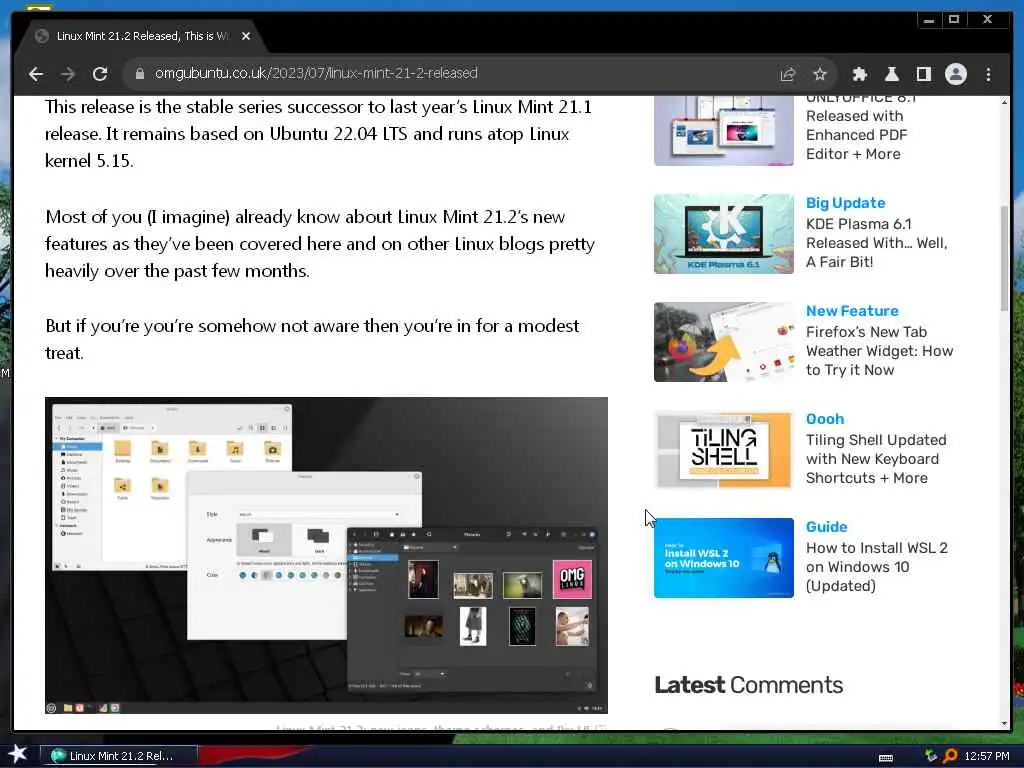Open Chrome Labs flask icon

pyautogui.click(x=891, y=74)
